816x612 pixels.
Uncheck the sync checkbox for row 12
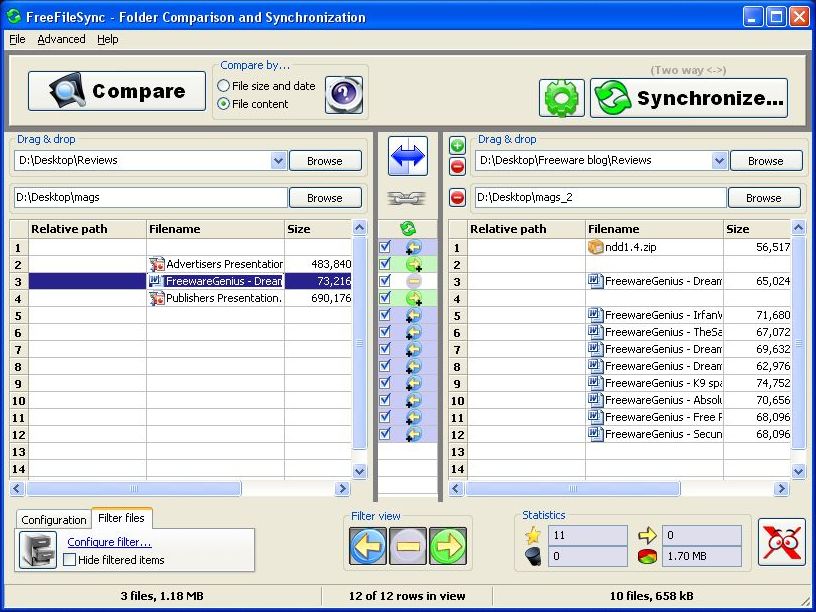click(x=385, y=434)
